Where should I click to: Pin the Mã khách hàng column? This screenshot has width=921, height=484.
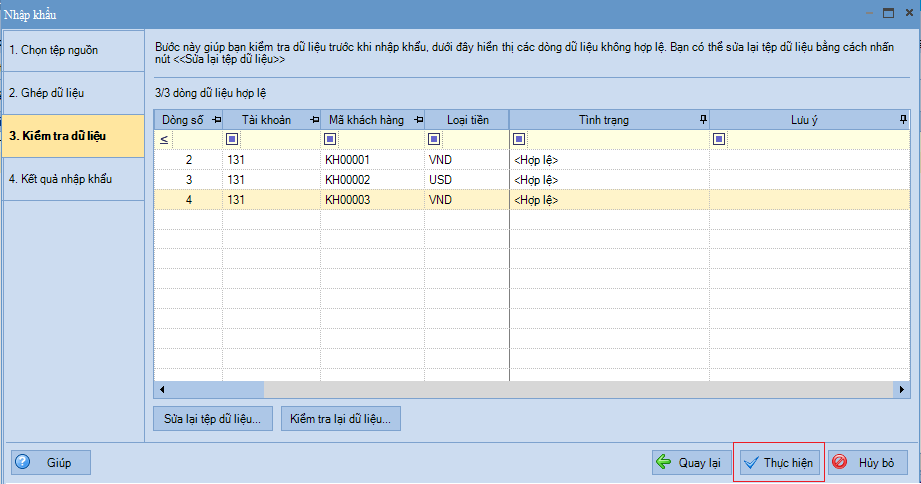418,120
